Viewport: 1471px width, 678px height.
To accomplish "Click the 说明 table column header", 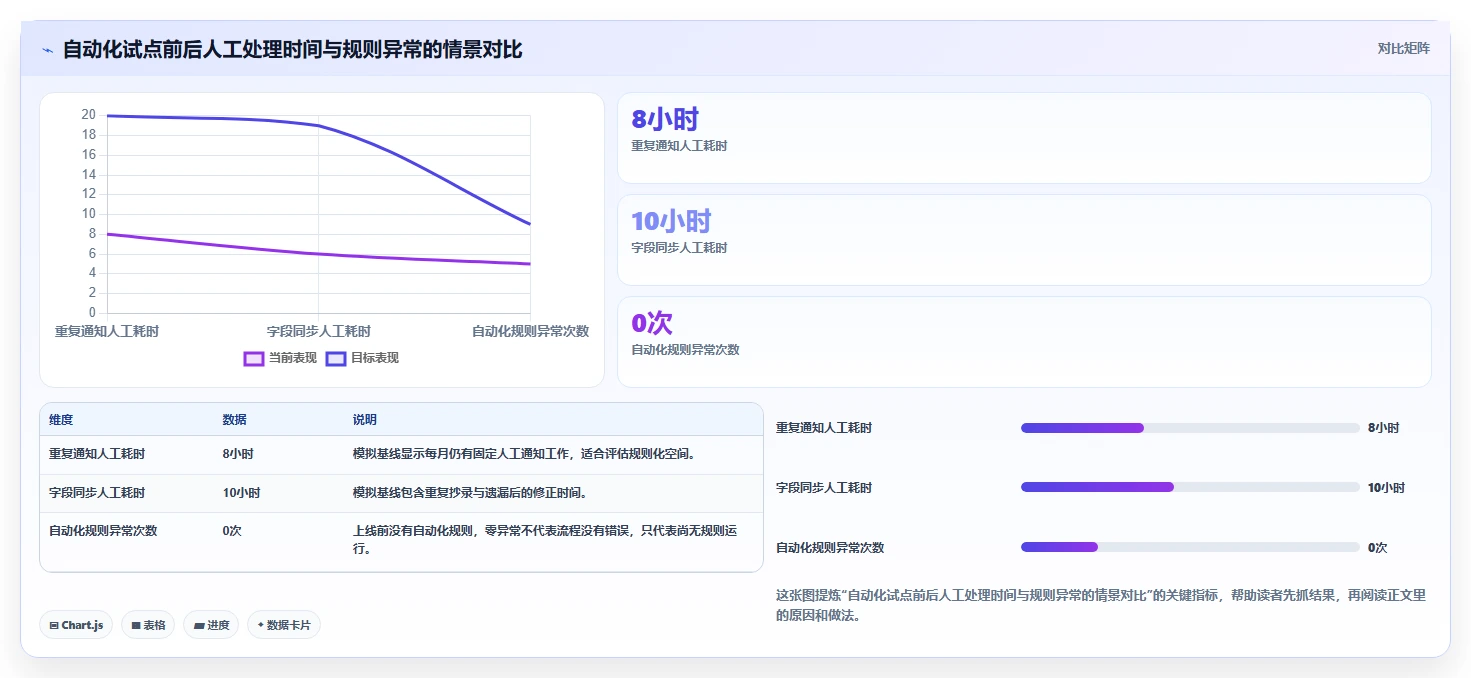I will (x=364, y=420).
